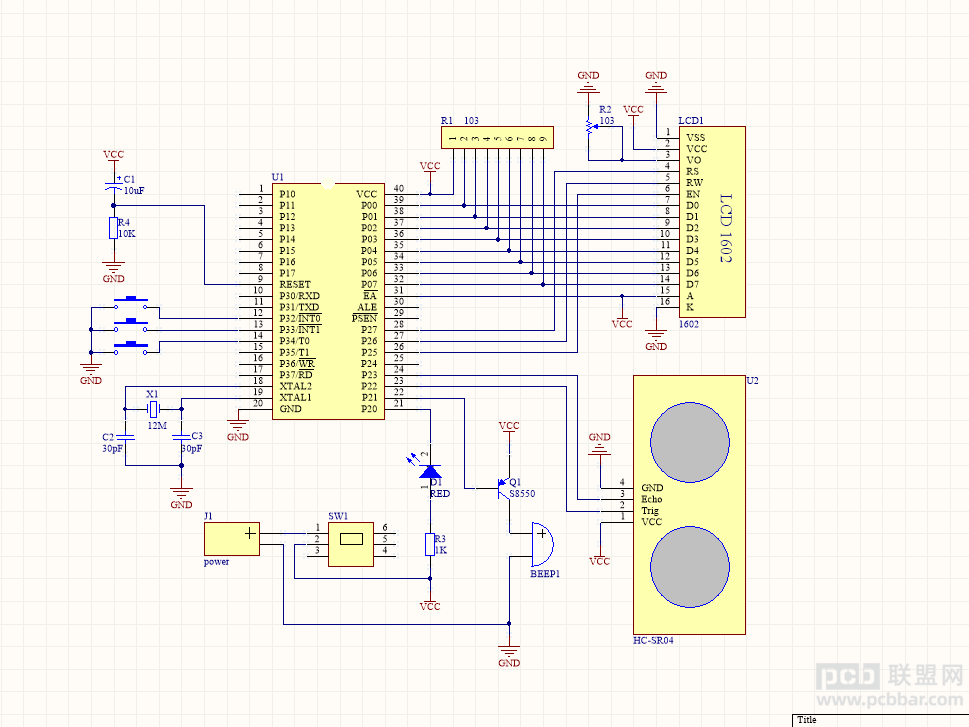Click the RESET pin label on U1
Image resolution: width=969 pixels, height=727 pixels.
pos(295,284)
